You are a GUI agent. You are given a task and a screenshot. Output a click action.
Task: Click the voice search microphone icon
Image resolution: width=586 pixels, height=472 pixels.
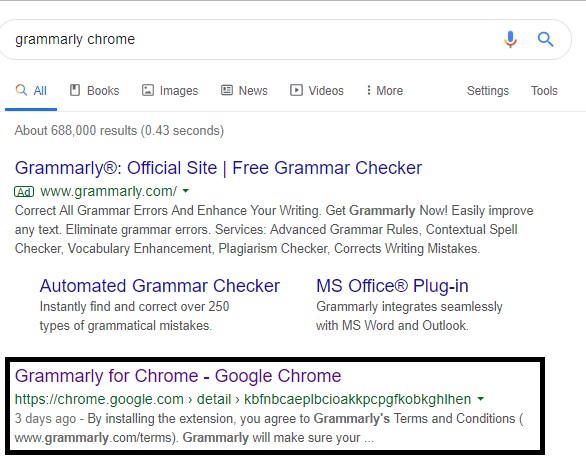coord(510,39)
